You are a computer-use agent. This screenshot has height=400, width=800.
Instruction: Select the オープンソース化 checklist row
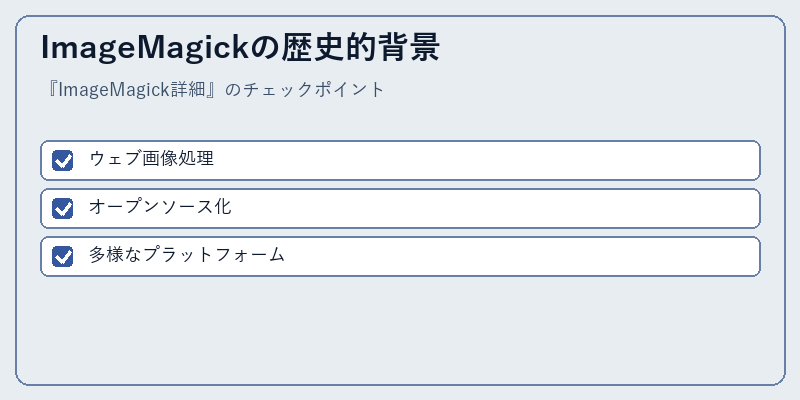(x=401, y=208)
